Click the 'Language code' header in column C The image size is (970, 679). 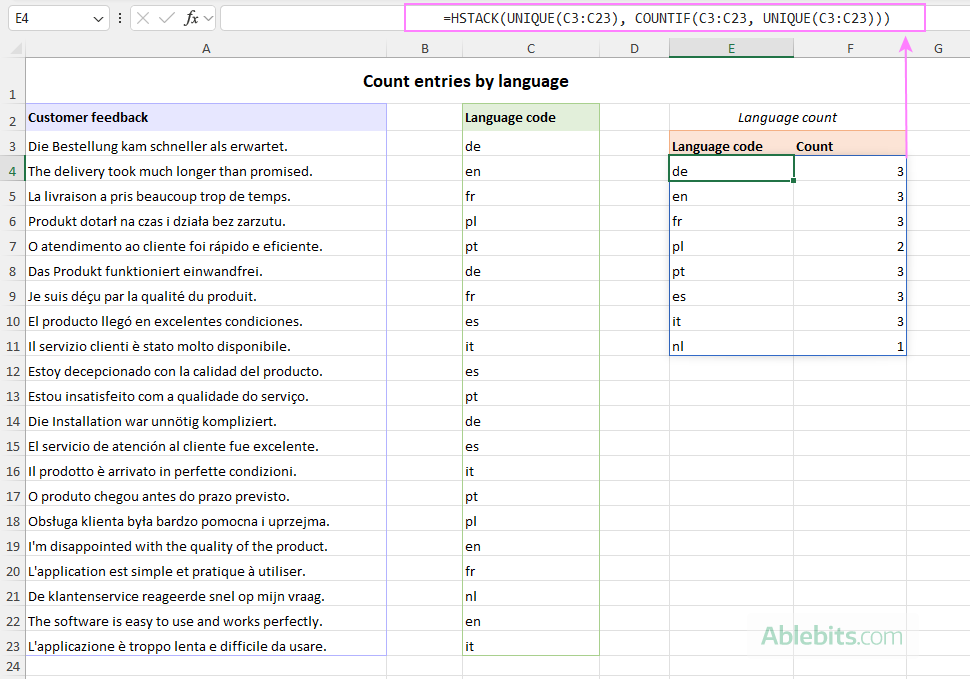click(531, 117)
